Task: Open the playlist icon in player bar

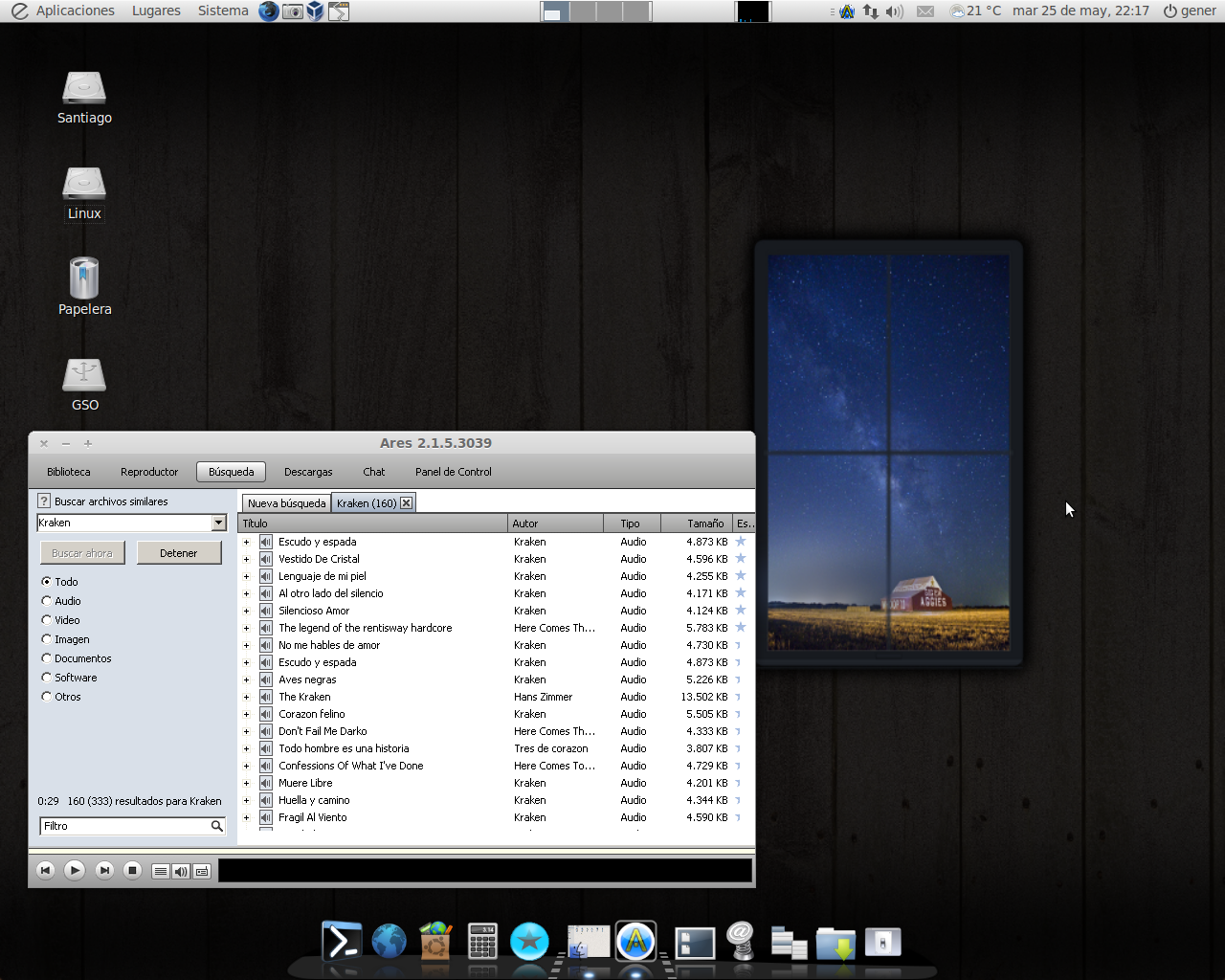Action: click(x=161, y=871)
